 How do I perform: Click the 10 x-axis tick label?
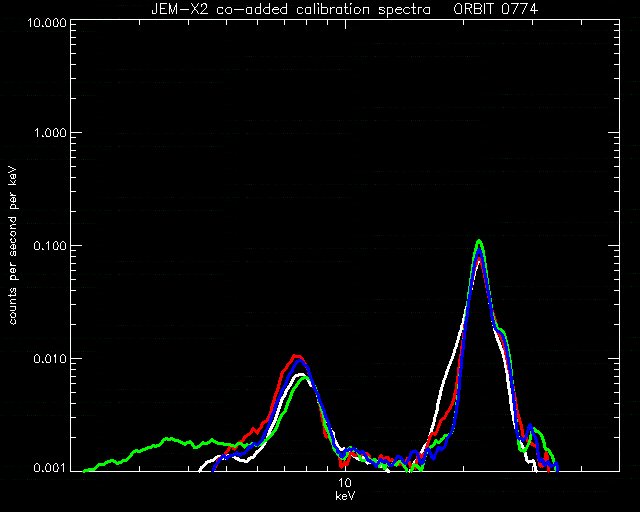click(x=345, y=483)
